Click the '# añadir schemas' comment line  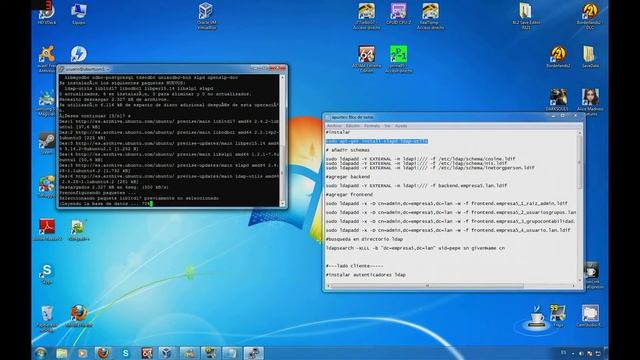(348, 150)
